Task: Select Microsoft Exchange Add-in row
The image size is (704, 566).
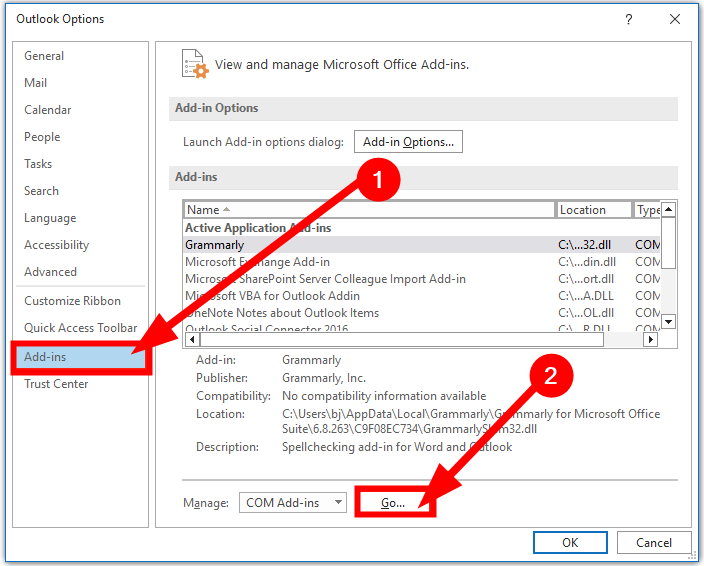Action: tap(422, 262)
